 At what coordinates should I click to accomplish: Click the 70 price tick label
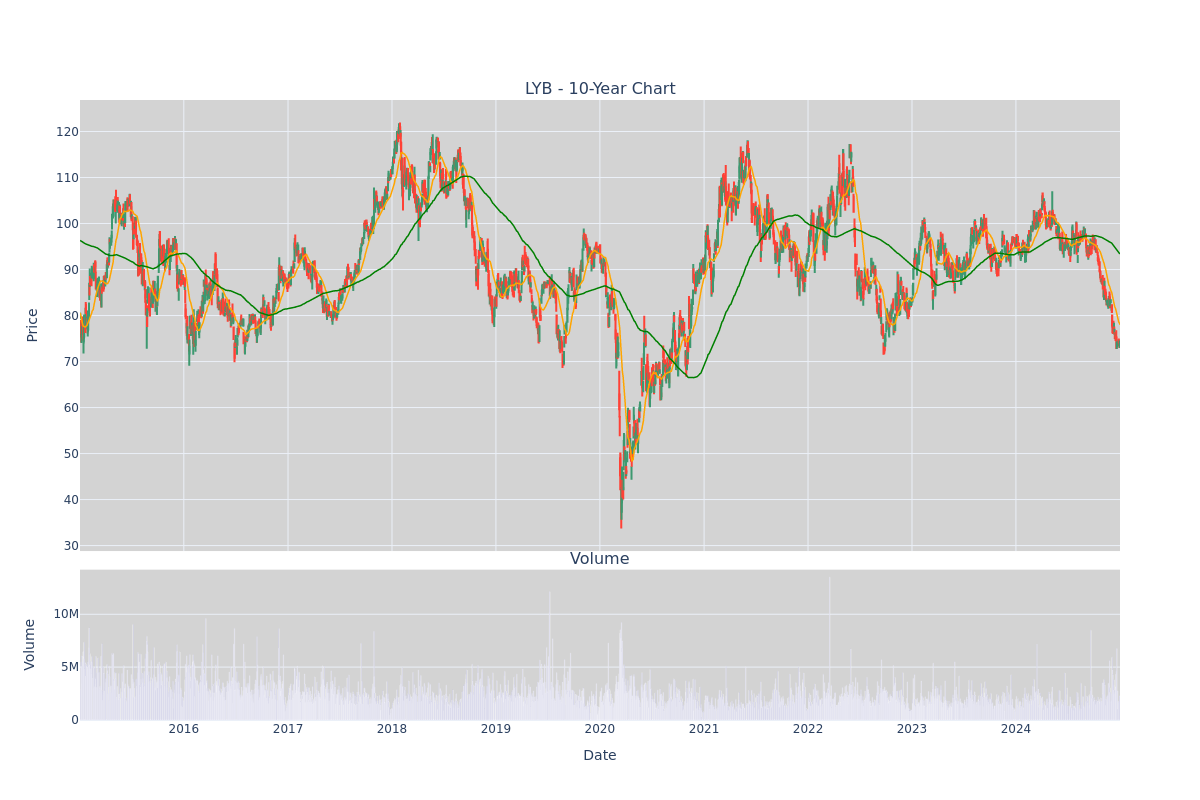(71, 362)
